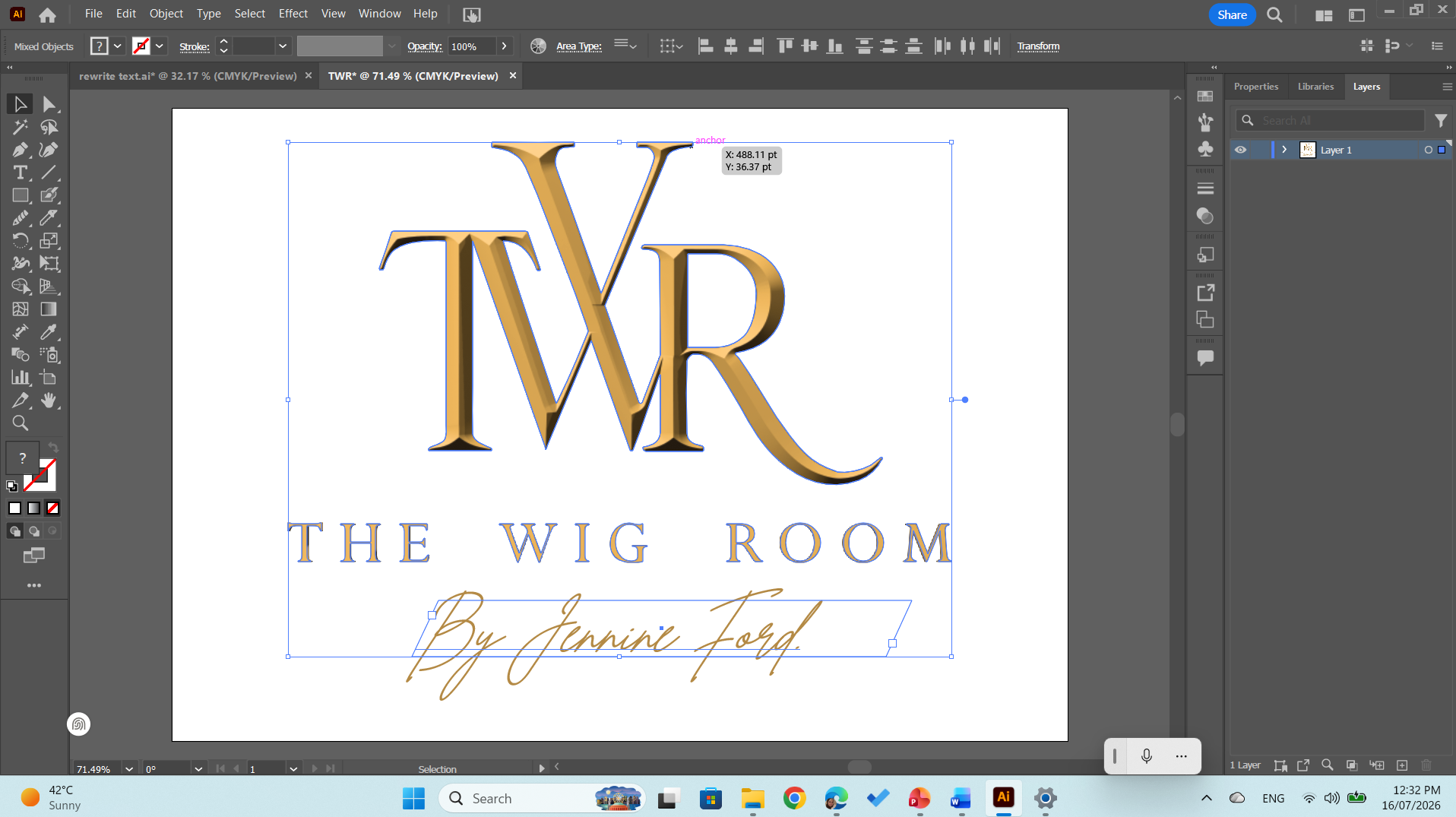Open the Edit Toolbar three-dots button
The image size is (1456, 817).
click(x=34, y=585)
